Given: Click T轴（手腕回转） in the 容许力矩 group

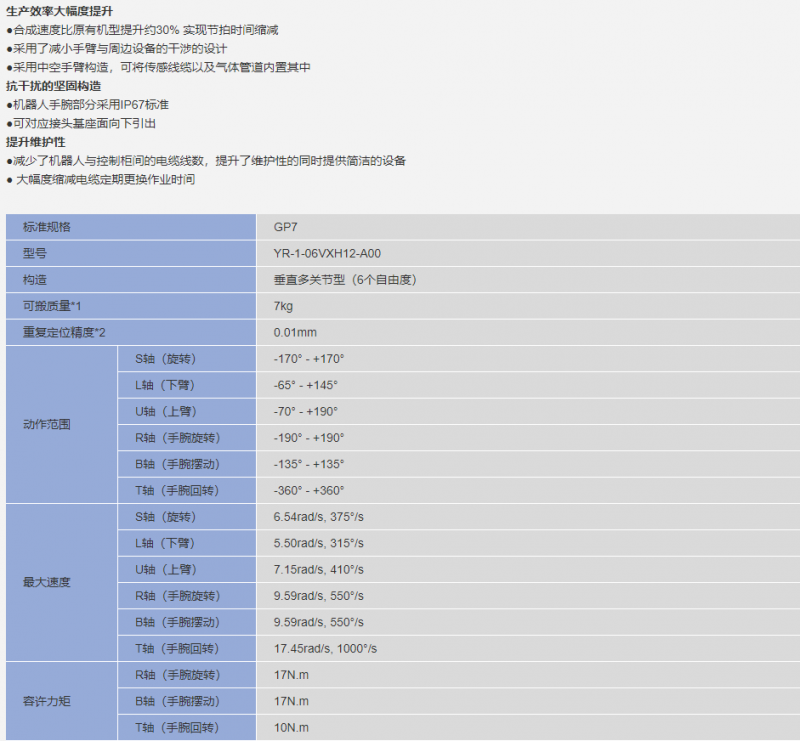Looking at the screenshot, I should click(187, 728).
